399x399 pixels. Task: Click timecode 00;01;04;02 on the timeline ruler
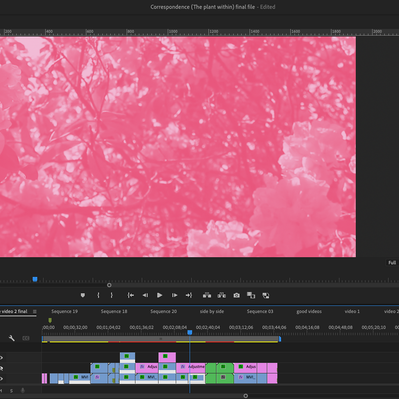click(x=108, y=327)
